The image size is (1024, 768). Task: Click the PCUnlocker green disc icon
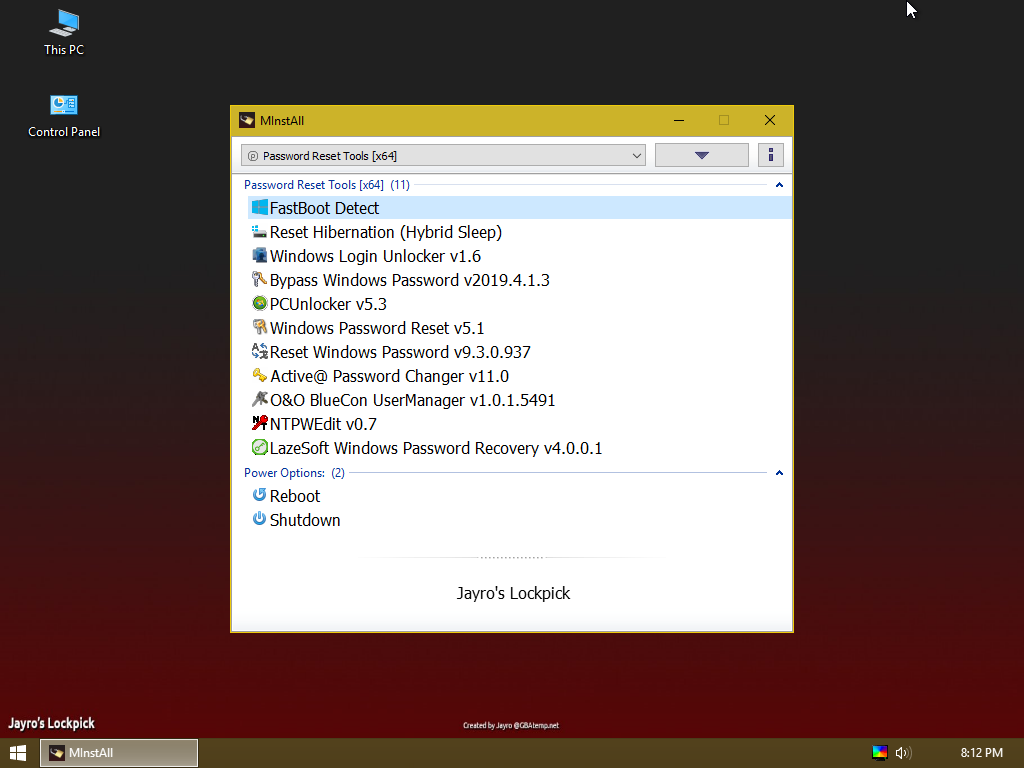tap(259, 304)
